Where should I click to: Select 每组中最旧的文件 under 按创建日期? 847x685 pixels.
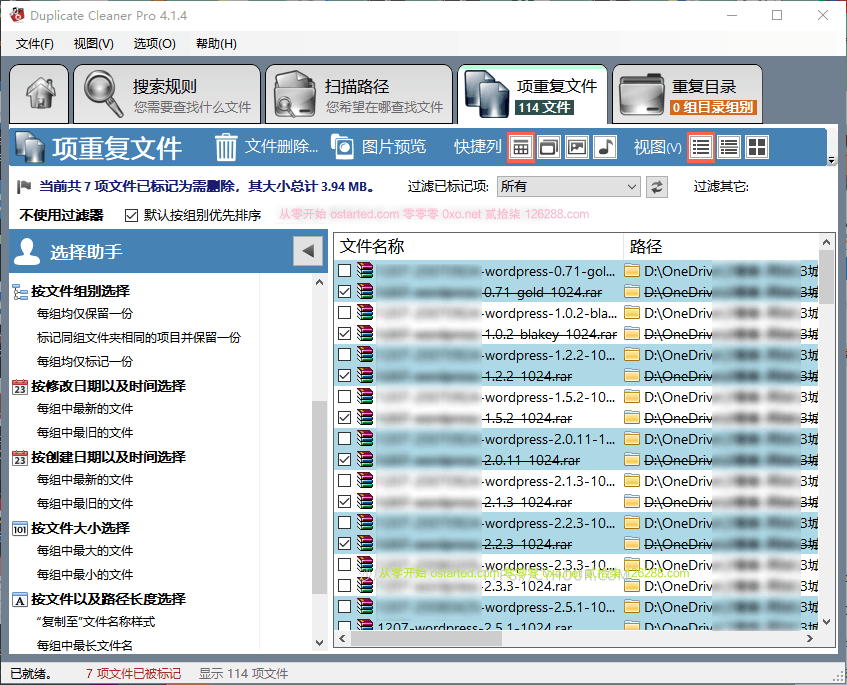85,503
